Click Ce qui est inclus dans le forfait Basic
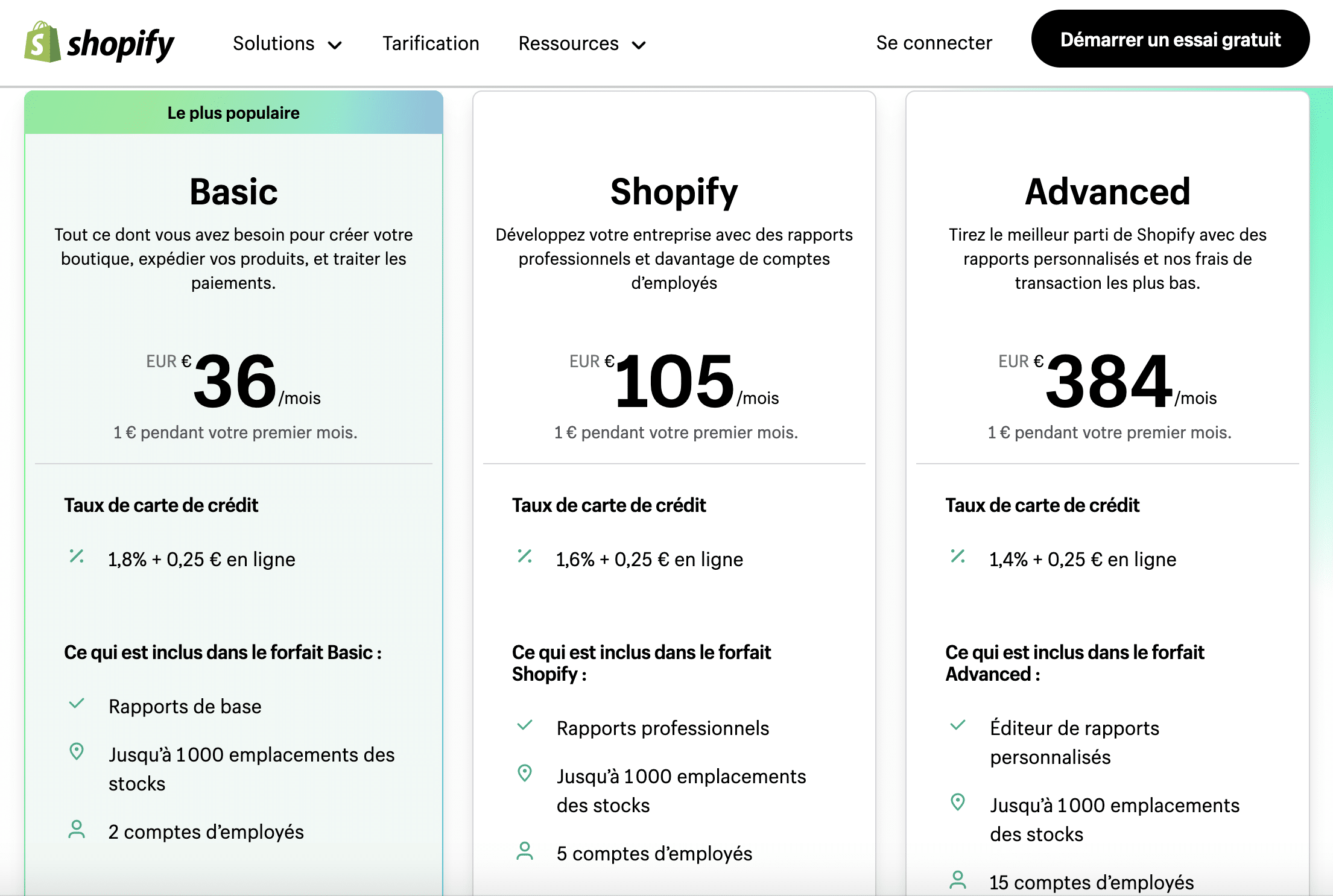Screen dimensions: 1333x896 click(223, 652)
